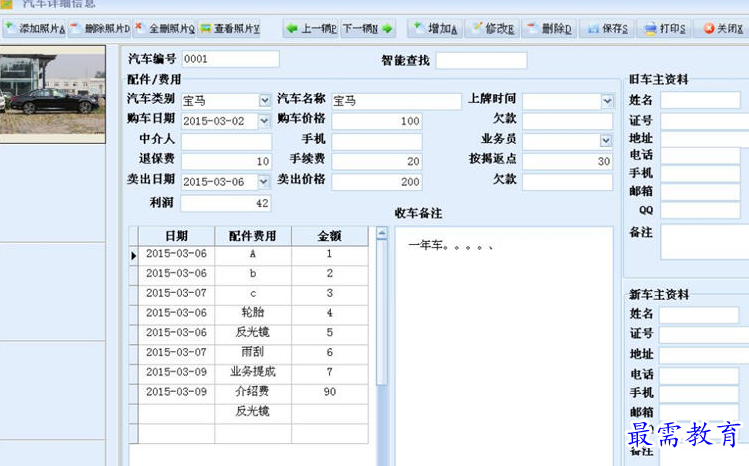The height and width of the screenshot is (466, 749).
Task: Go to next car (下一辆)
Action: pos(367,29)
